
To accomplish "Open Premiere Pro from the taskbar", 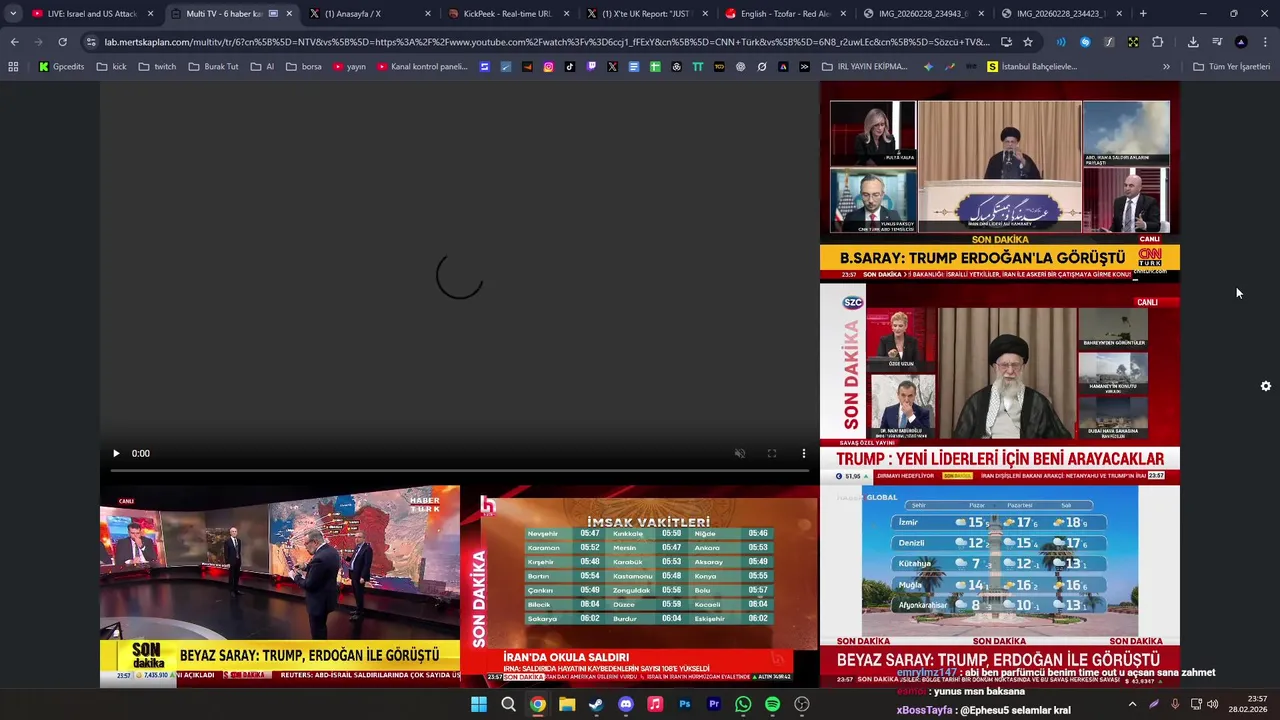I will [x=714, y=705].
